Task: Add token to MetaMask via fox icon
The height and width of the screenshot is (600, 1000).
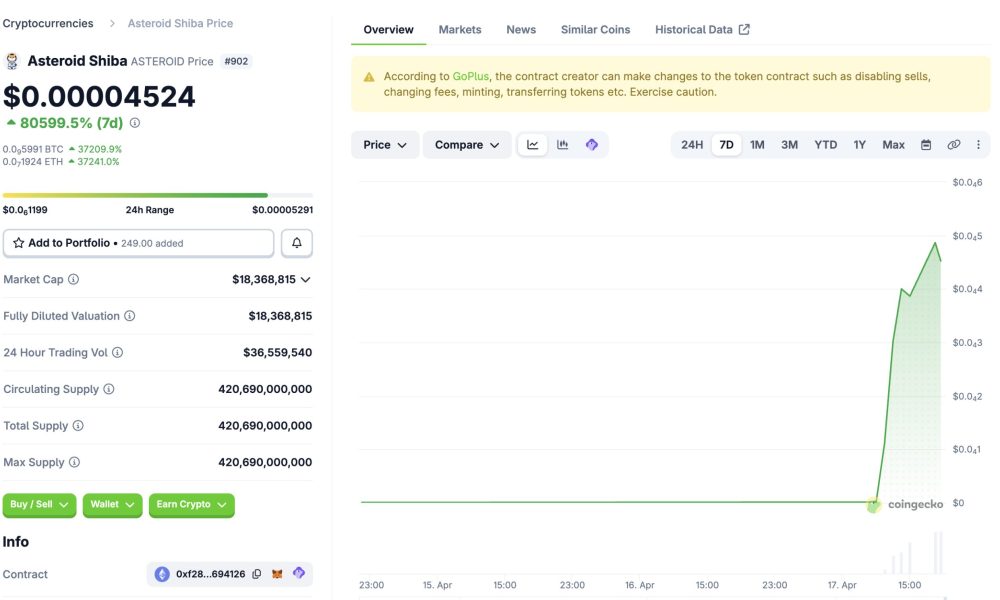Action: point(277,574)
